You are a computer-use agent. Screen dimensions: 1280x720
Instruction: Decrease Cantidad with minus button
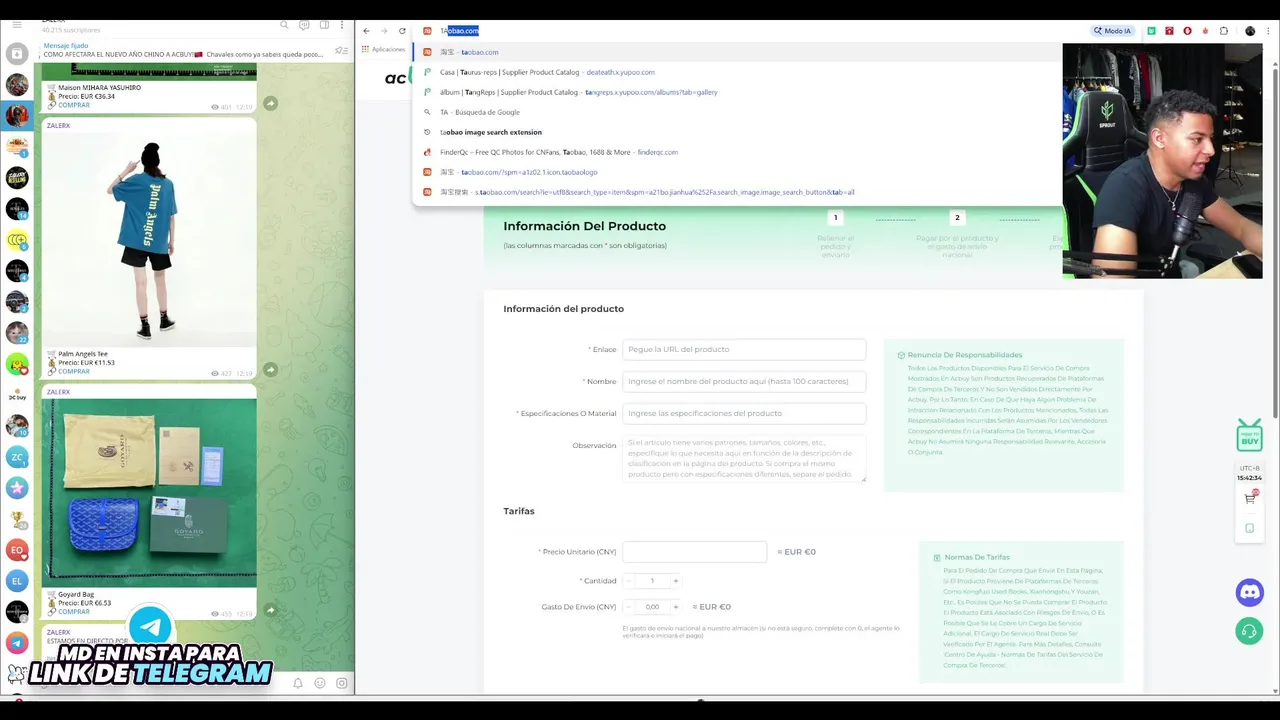[x=629, y=581]
